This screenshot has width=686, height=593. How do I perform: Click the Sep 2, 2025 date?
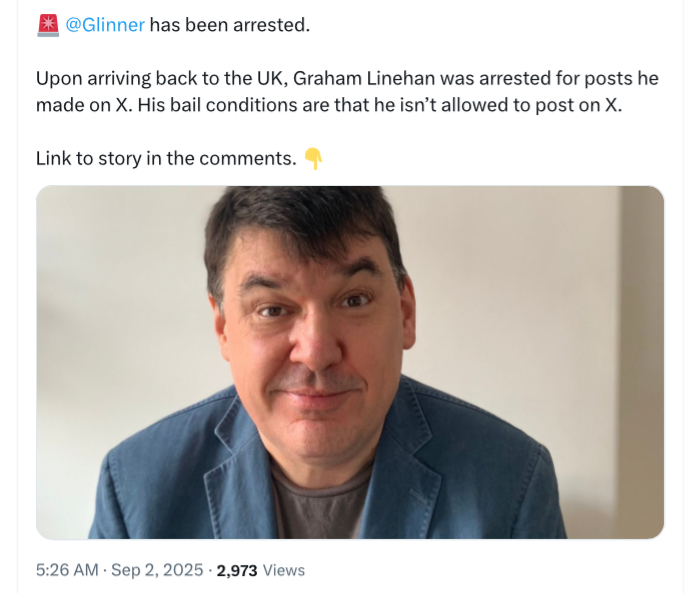coord(157,570)
